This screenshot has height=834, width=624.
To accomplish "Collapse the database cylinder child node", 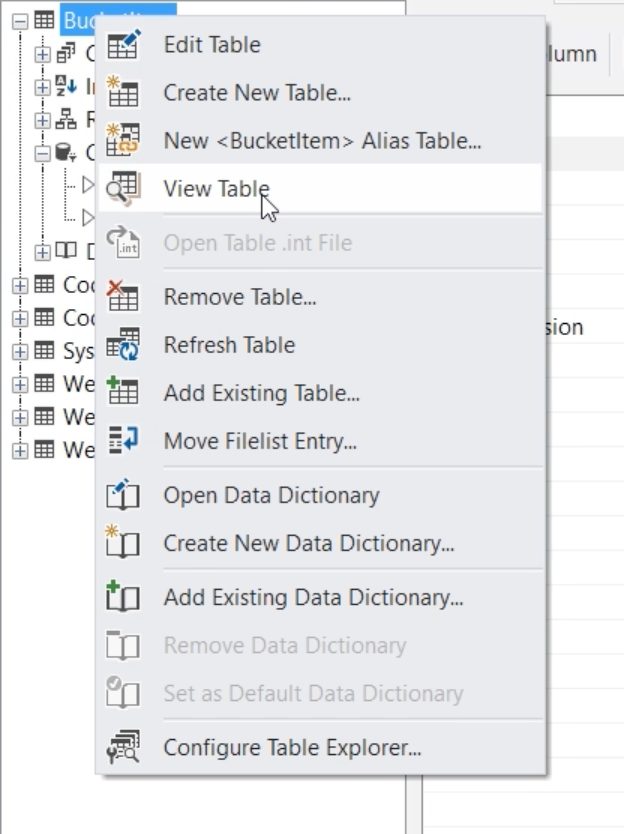I will [x=42, y=153].
